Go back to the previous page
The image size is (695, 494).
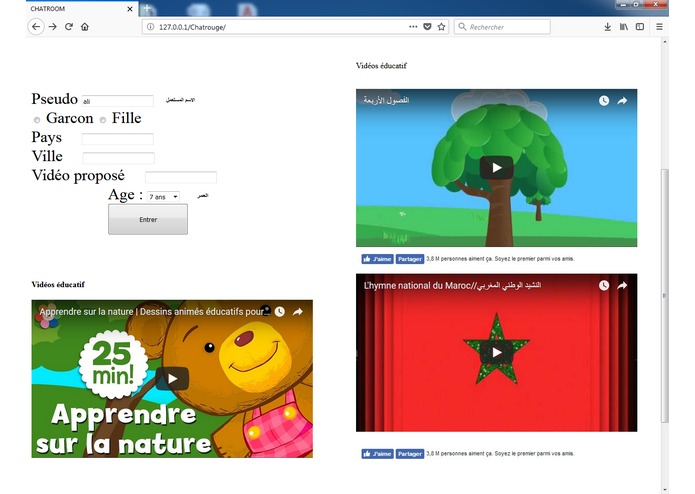[x=36, y=27]
